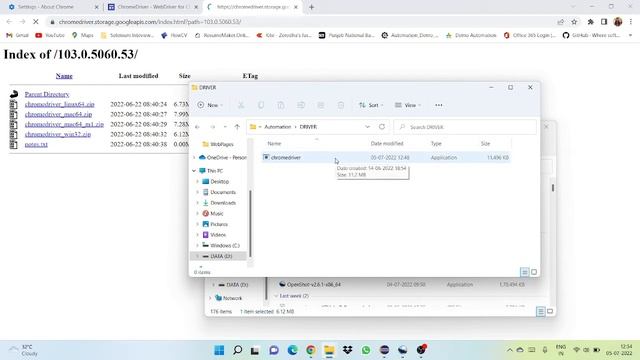Switch DRIVER window to large icons view
This screenshot has height=360, width=640.
click(x=534, y=272)
